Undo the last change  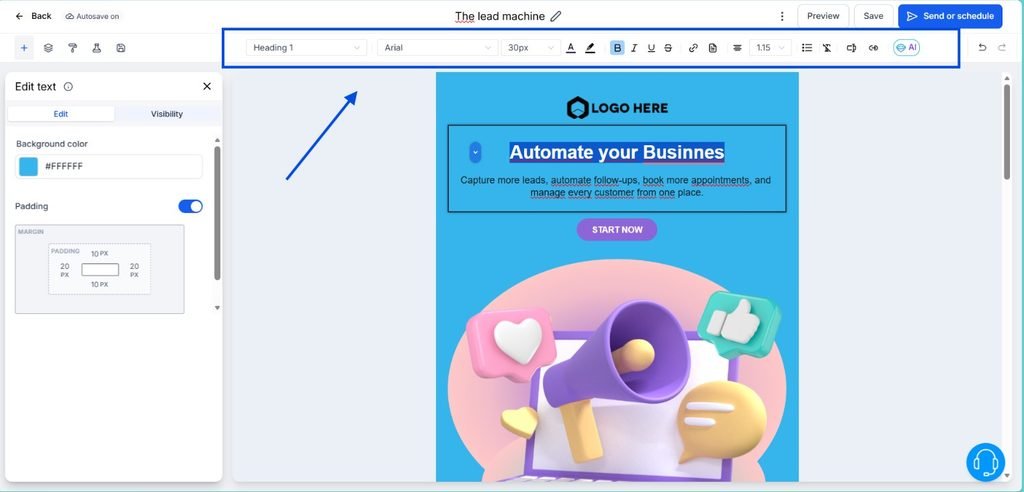coord(982,48)
